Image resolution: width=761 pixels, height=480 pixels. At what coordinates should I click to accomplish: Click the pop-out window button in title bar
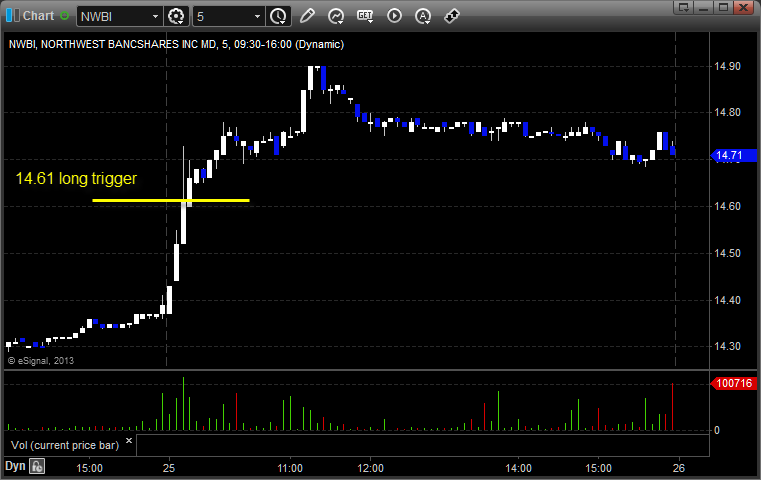pyautogui.click(x=684, y=7)
